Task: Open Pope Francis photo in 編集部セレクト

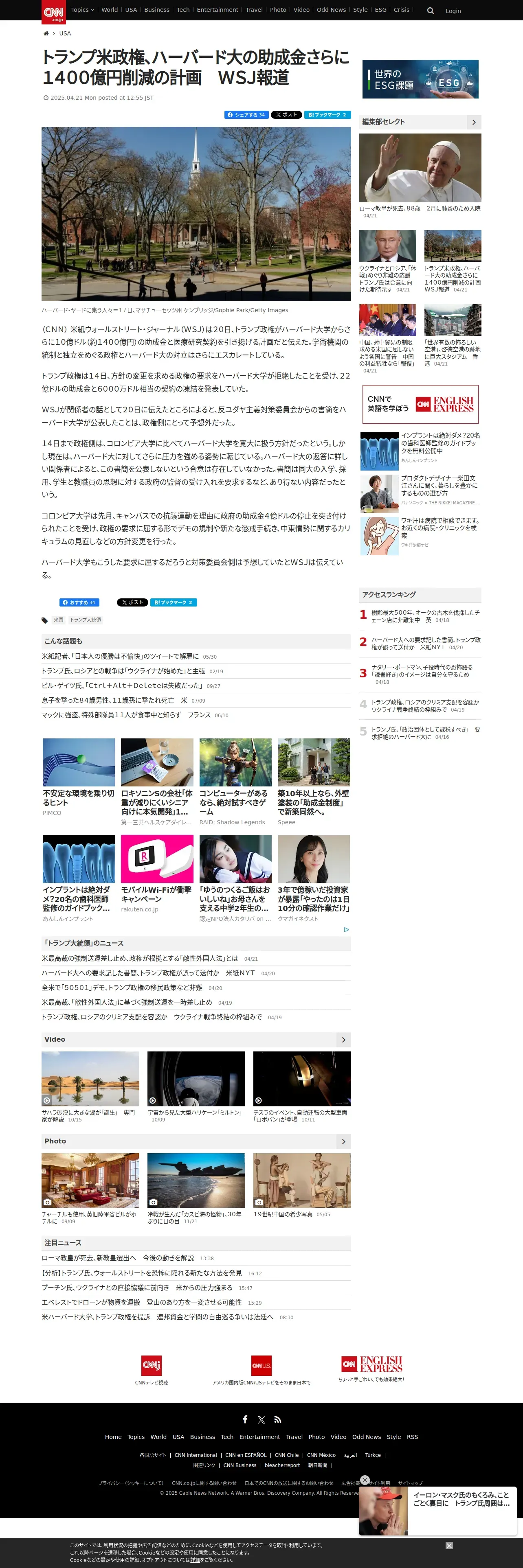Action: [x=420, y=168]
